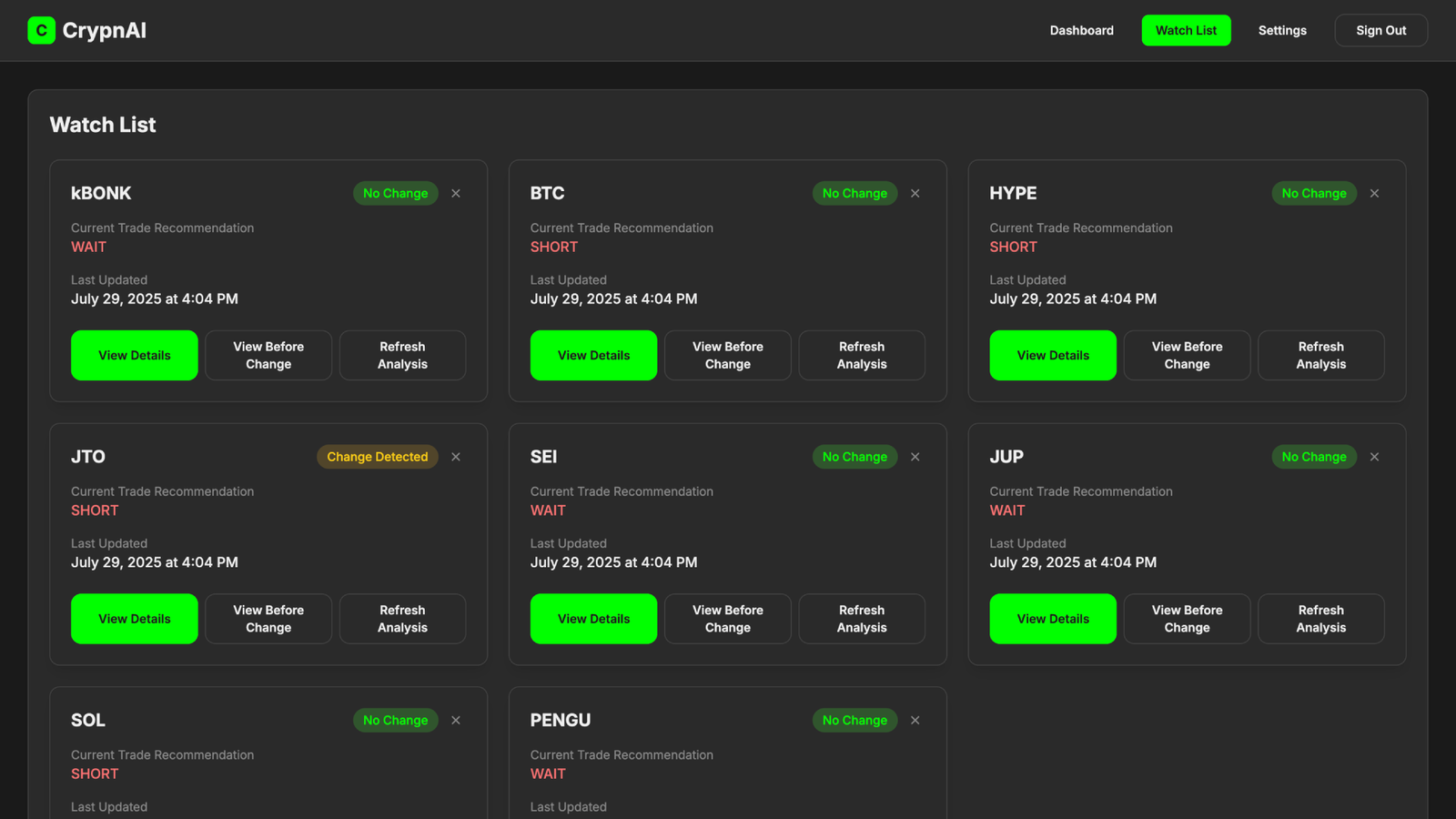Select the Watch List nav tab
The height and width of the screenshot is (819, 1456).
click(1186, 30)
